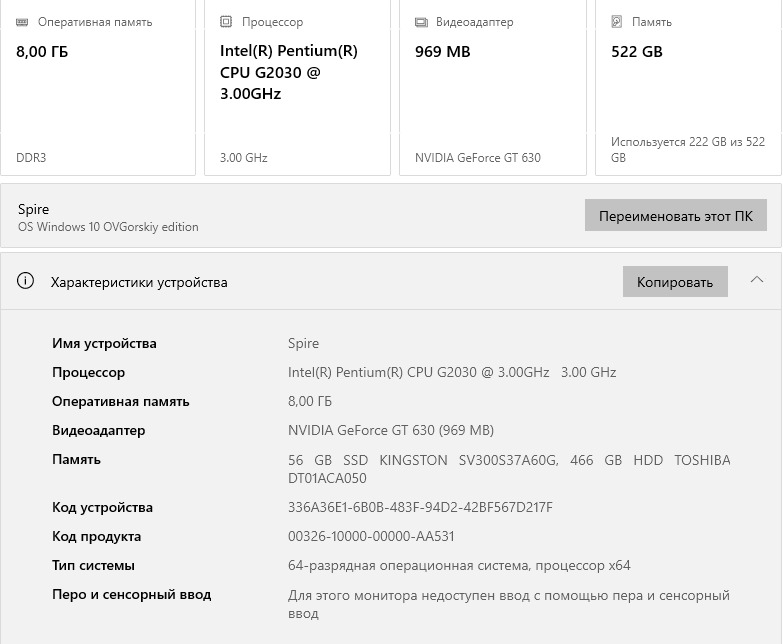Click Переименовать этот ПК button
Viewport: 783px width, 644px height.
click(x=675, y=216)
